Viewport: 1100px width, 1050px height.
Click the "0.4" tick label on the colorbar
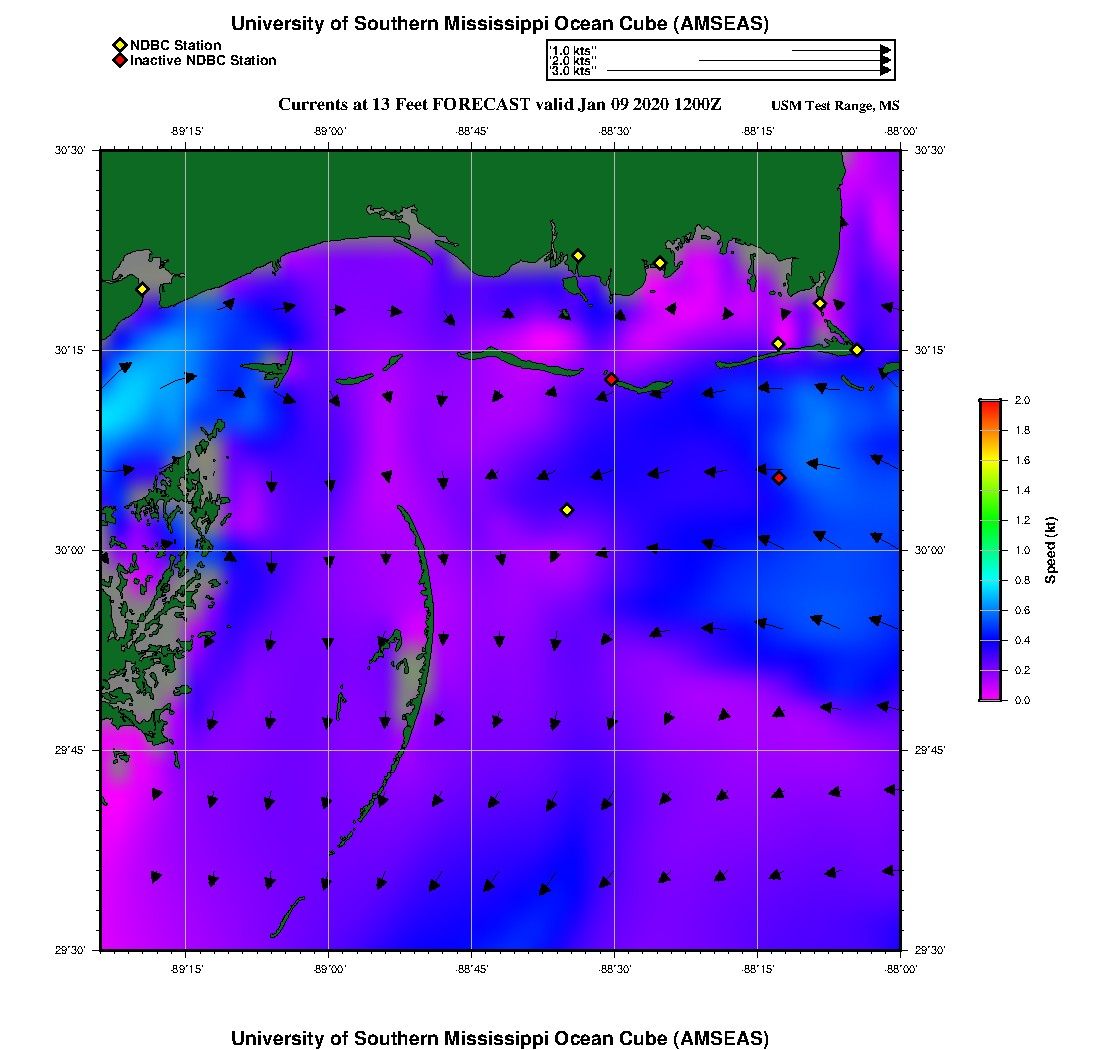click(x=1022, y=640)
